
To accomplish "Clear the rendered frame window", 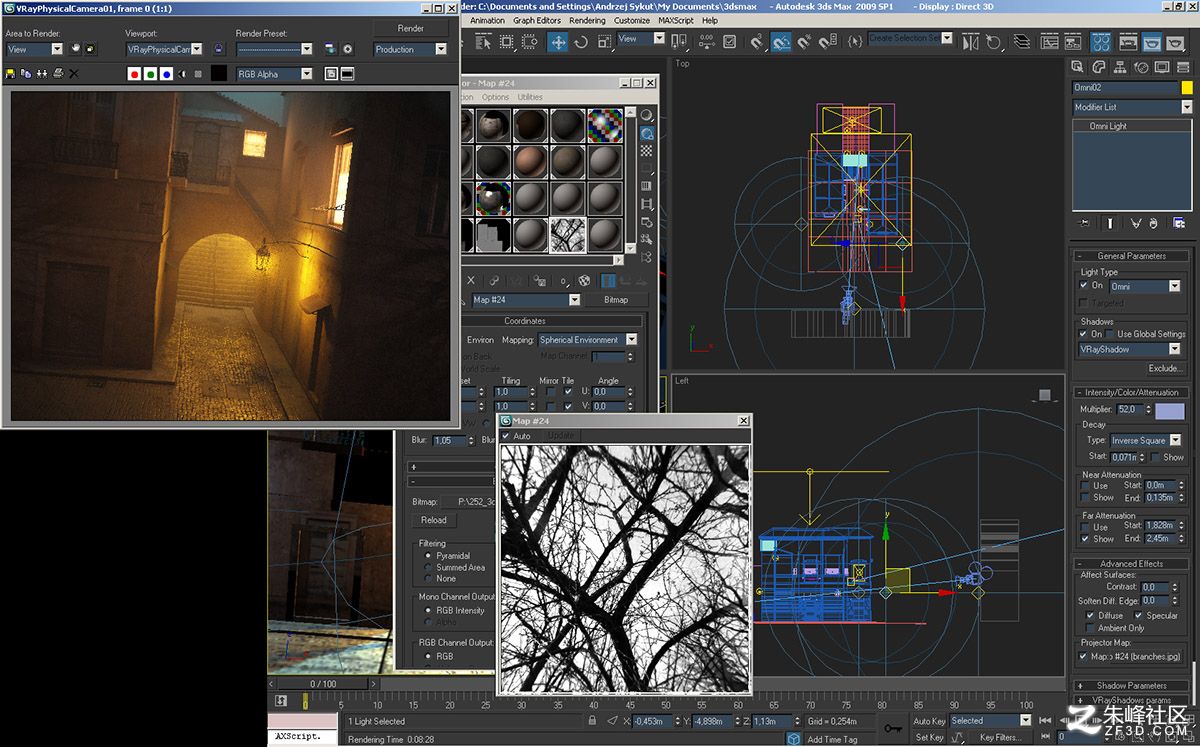I will 73,74.
